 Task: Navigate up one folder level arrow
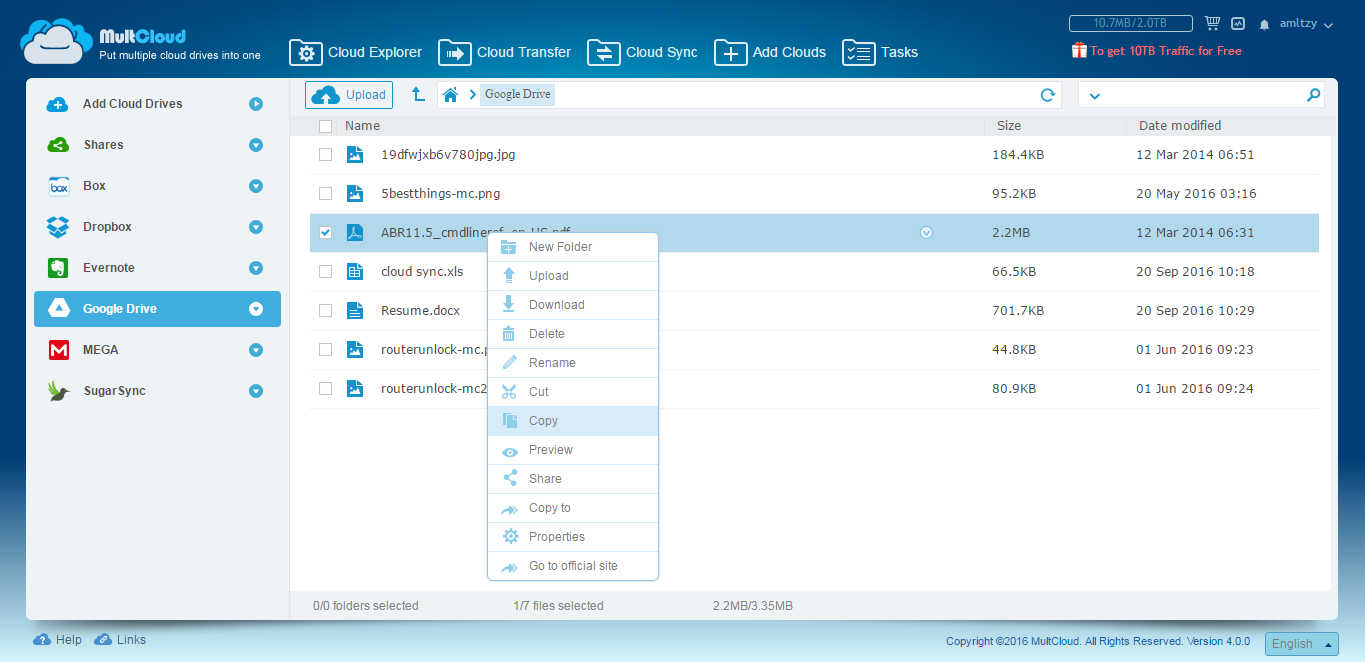418,95
